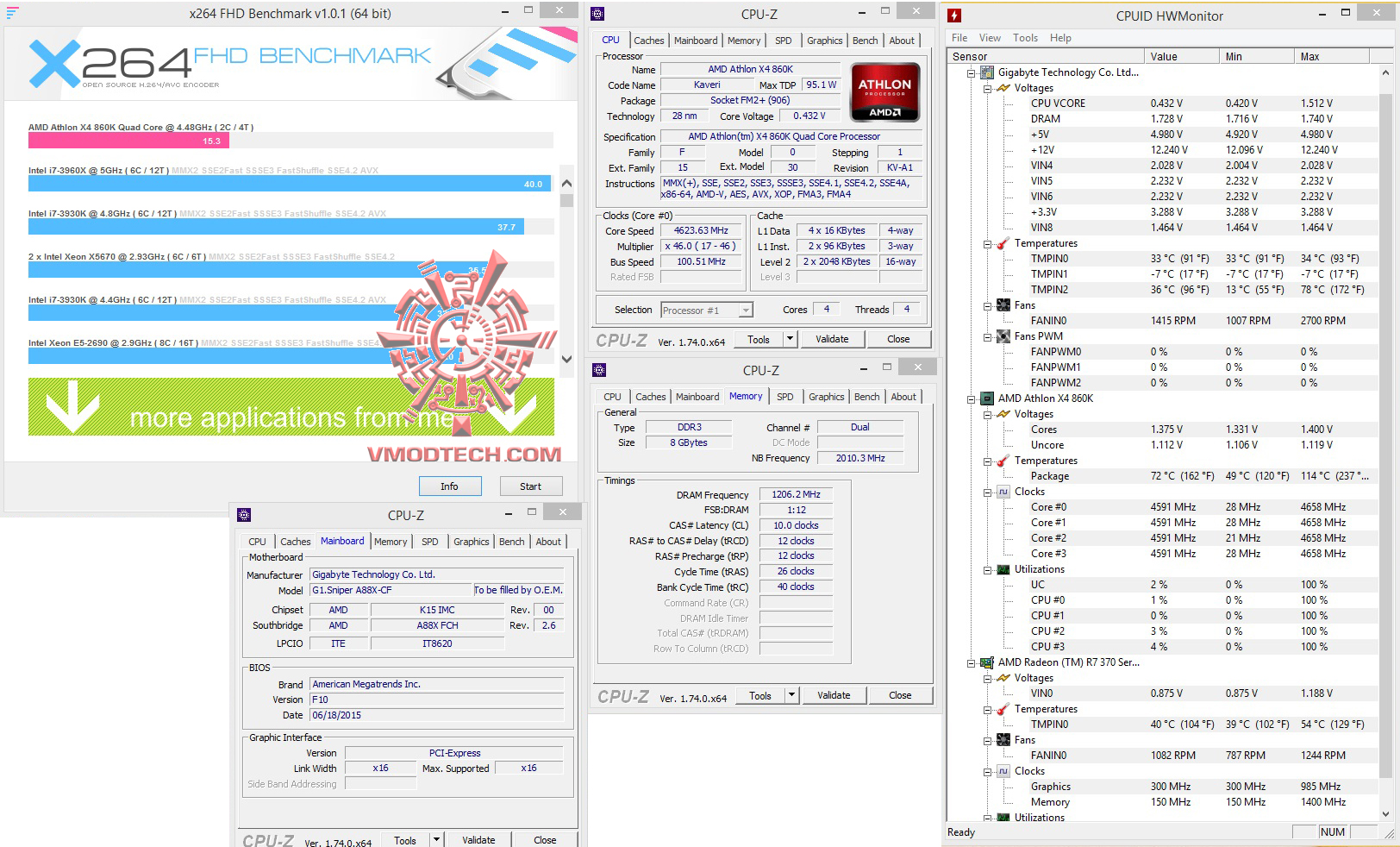
Task: Click the Voltages icon under Gigabyte Technology
Action: [1003, 88]
